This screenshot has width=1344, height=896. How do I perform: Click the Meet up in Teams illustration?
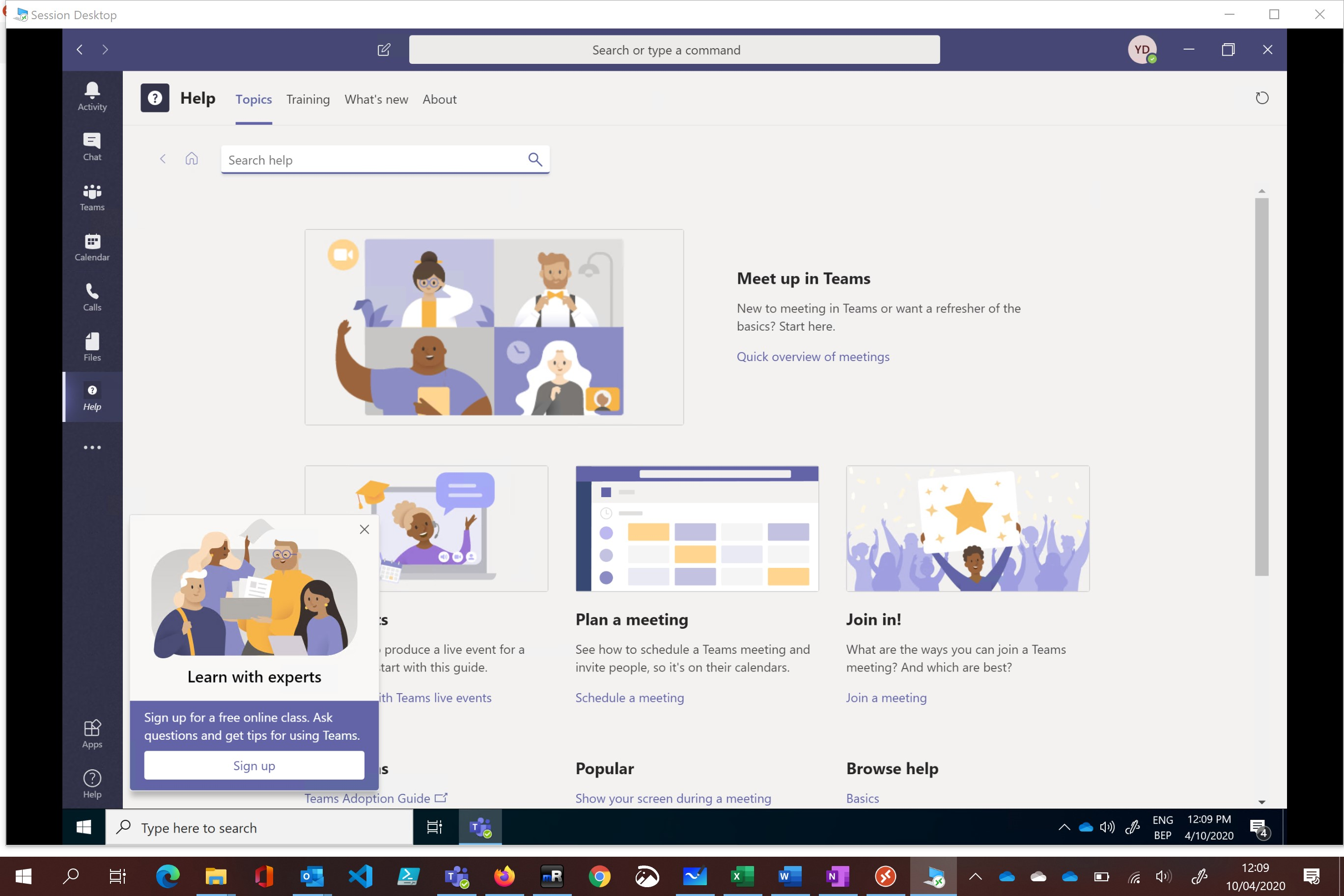(494, 327)
